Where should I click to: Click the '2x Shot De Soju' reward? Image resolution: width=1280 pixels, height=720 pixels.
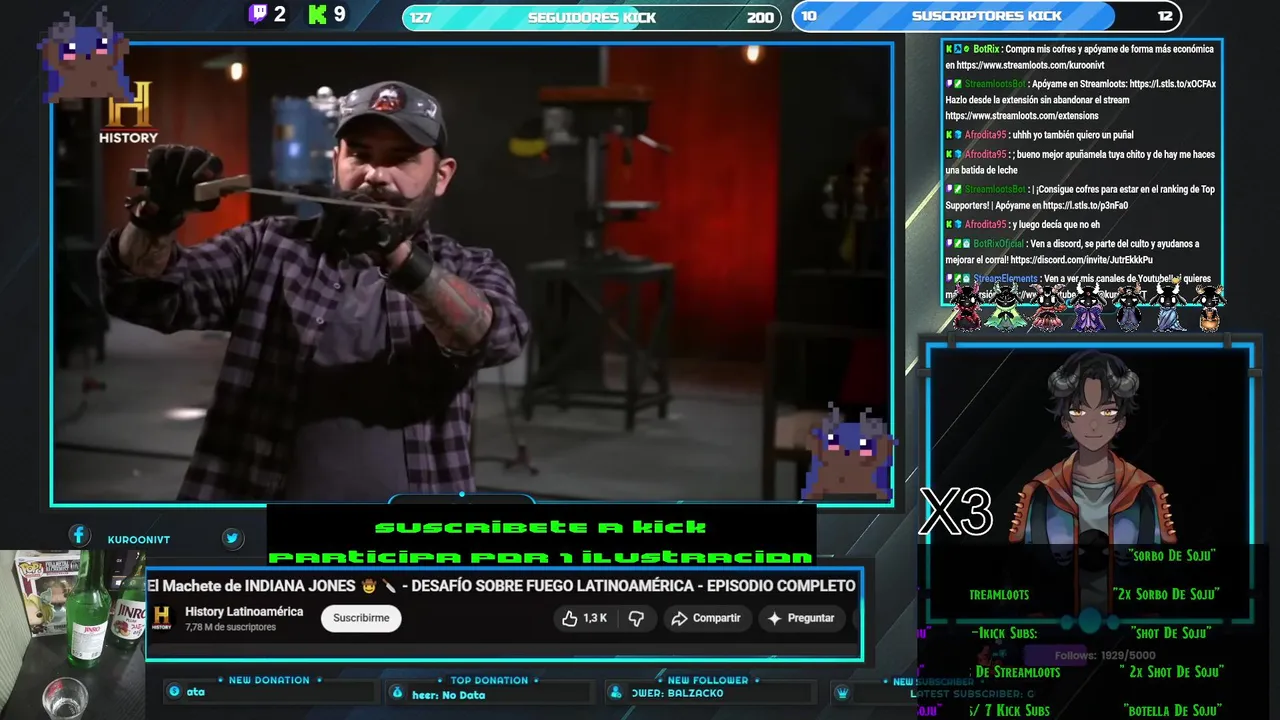click(1170, 672)
